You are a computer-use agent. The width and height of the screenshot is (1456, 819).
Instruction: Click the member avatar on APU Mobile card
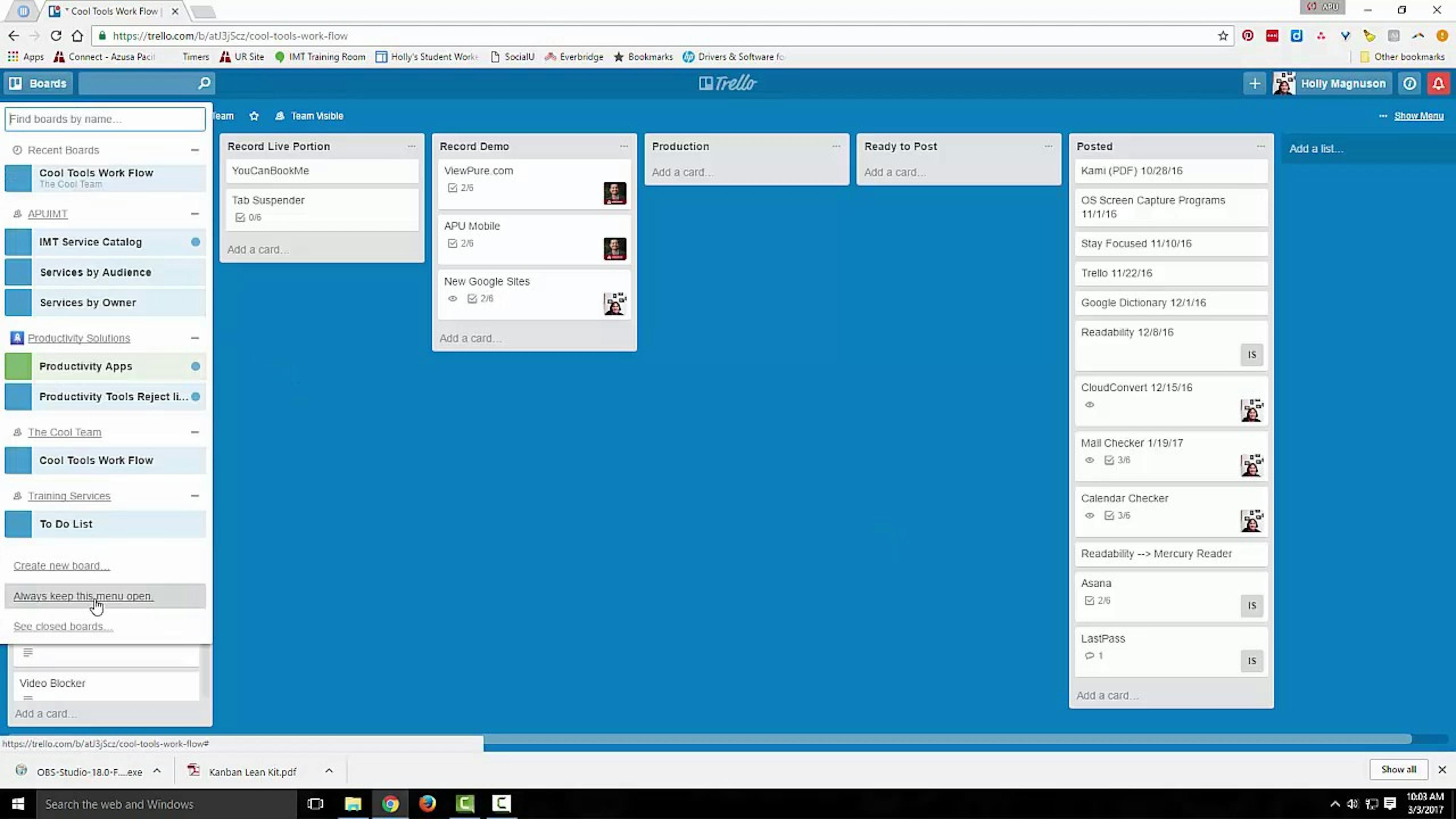[614, 249]
